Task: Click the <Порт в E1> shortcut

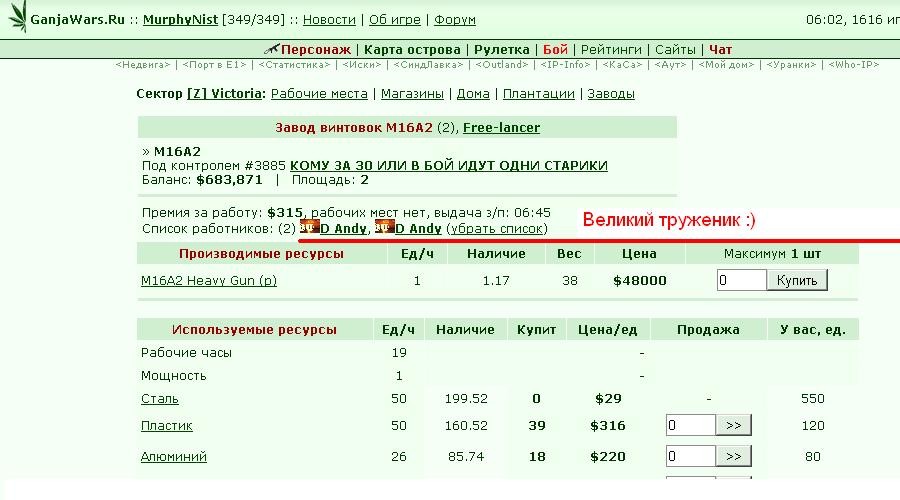Action: (214, 65)
